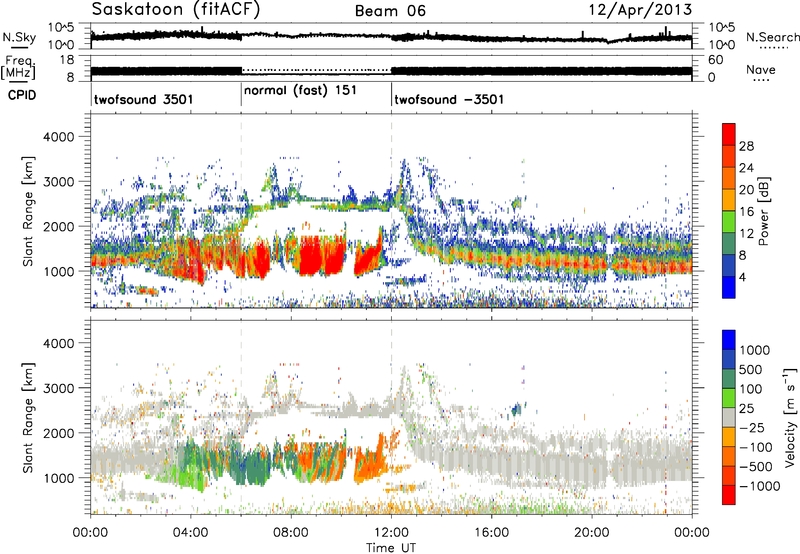Click the 100 value on Velocity colorbar
The image size is (800, 554).
pos(751,389)
